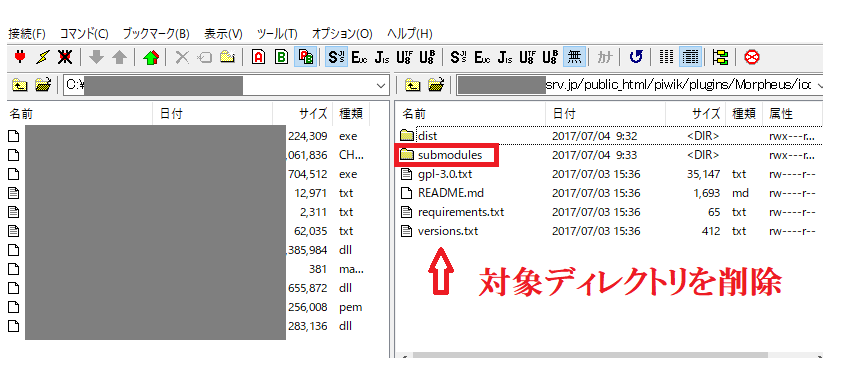Open the 接続(F) menu
Viewport: 842px width, 392px height.
[27, 34]
